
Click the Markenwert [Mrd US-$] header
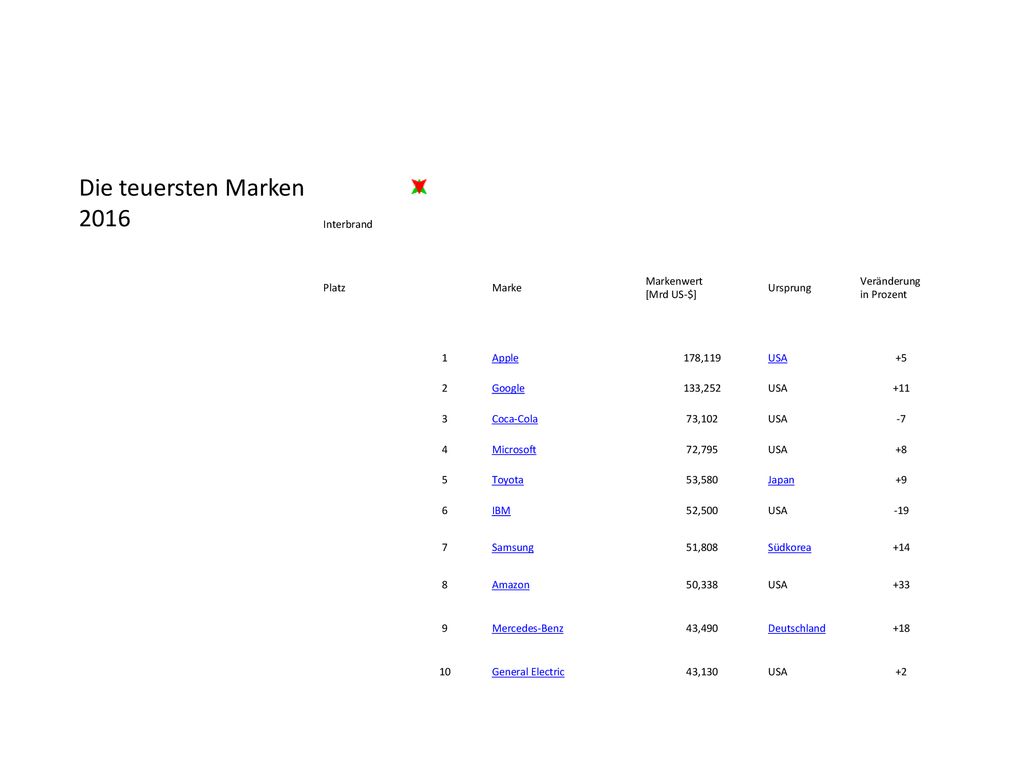pos(674,287)
